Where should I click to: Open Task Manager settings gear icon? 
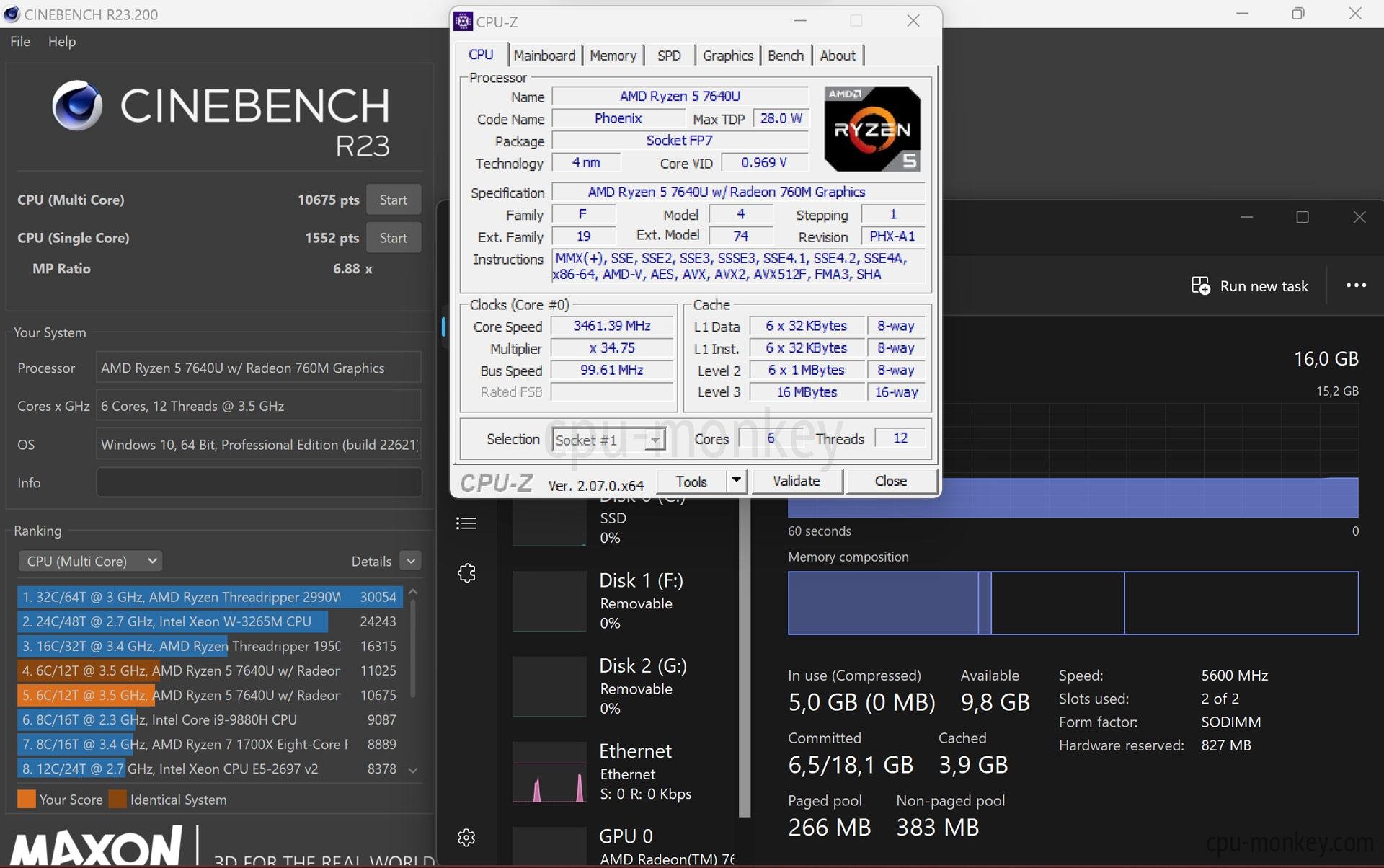click(x=466, y=837)
